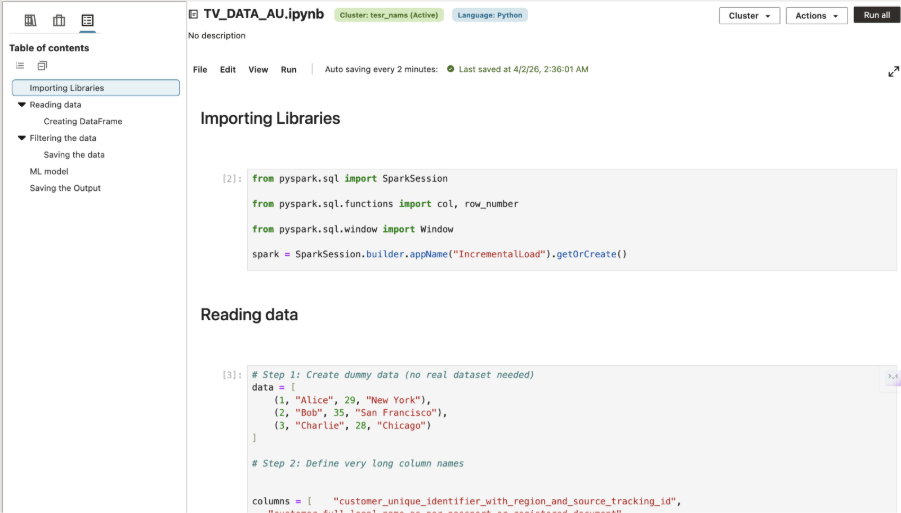The width and height of the screenshot is (901, 513).
Task: Click the notebook file icon beside TV_DATA_AU.ipynb
Action: click(193, 15)
